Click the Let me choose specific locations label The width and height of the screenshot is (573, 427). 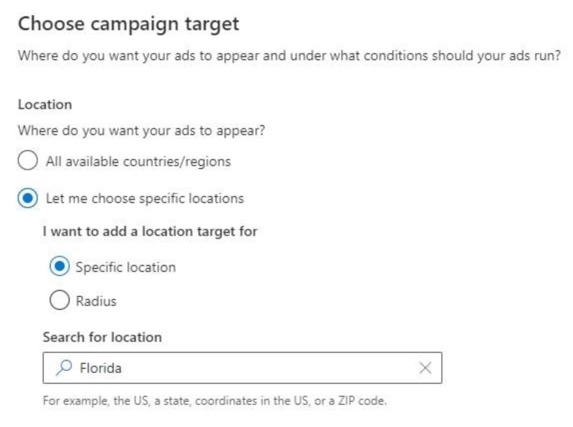145,199
